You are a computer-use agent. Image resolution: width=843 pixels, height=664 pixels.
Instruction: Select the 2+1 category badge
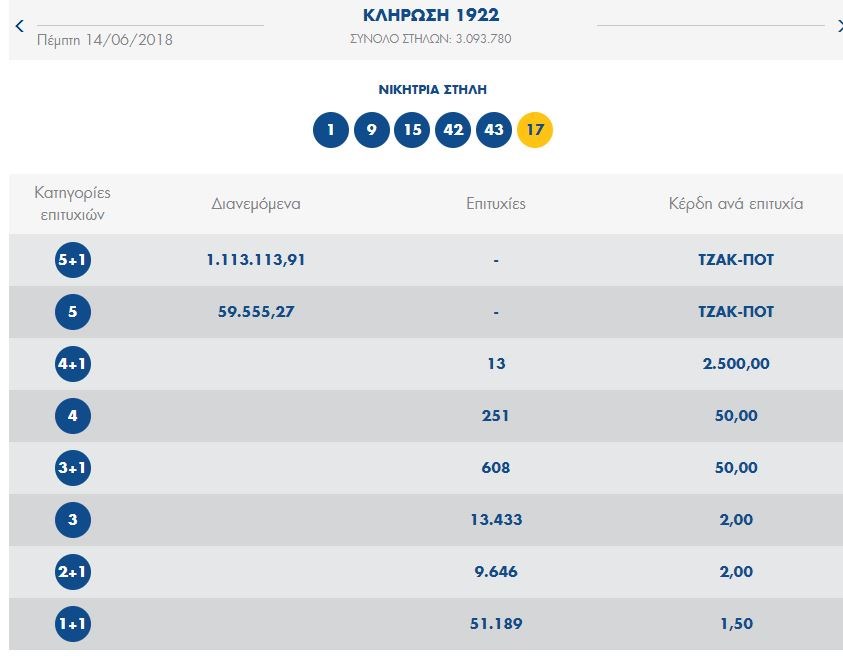(72, 572)
